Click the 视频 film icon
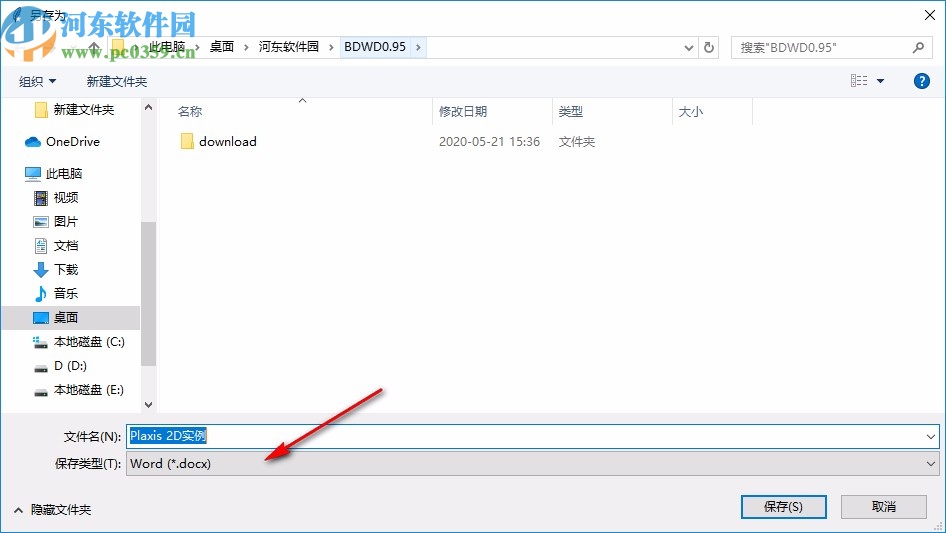The width and height of the screenshot is (946, 533). (40, 197)
